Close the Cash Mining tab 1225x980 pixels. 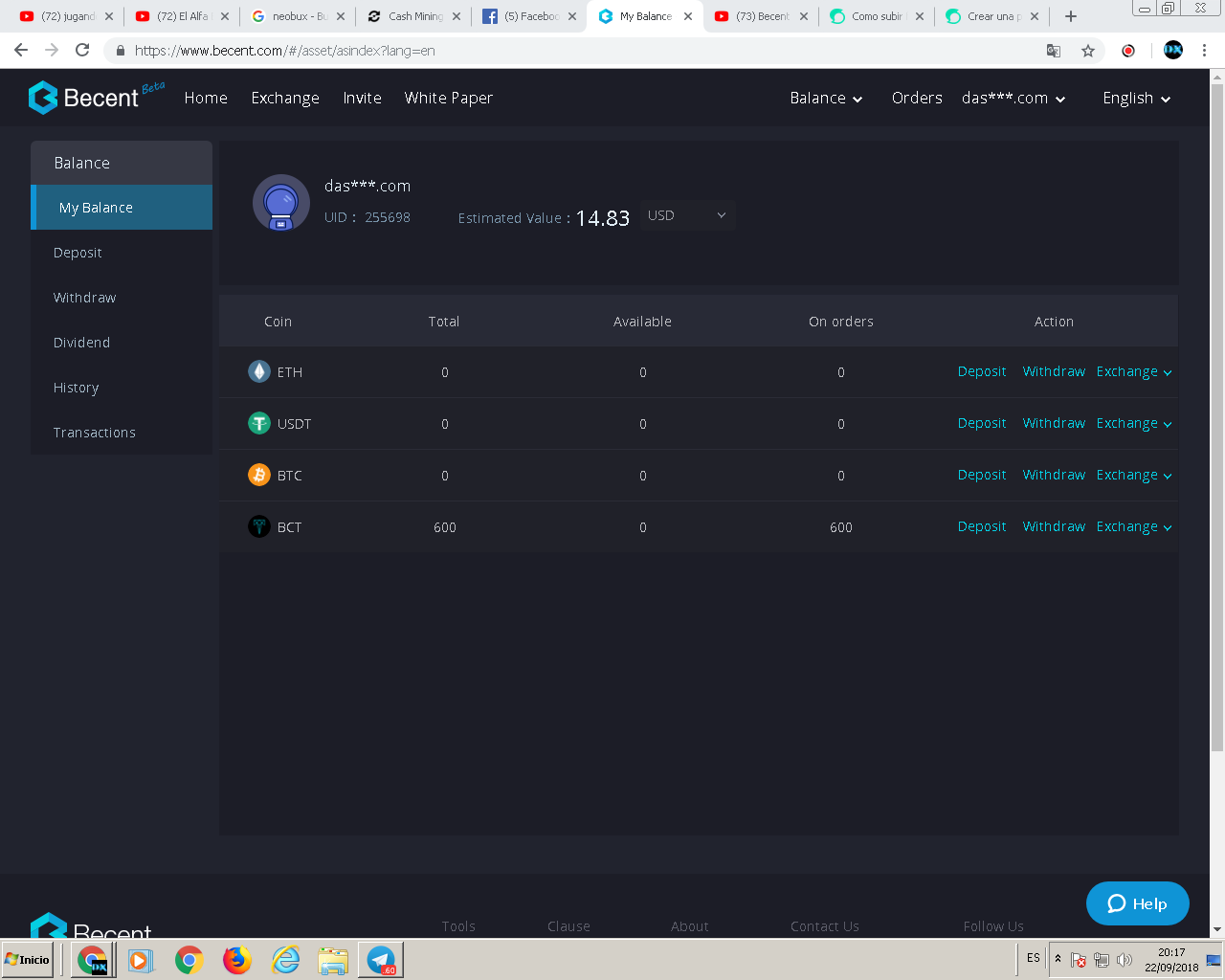(457, 16)
